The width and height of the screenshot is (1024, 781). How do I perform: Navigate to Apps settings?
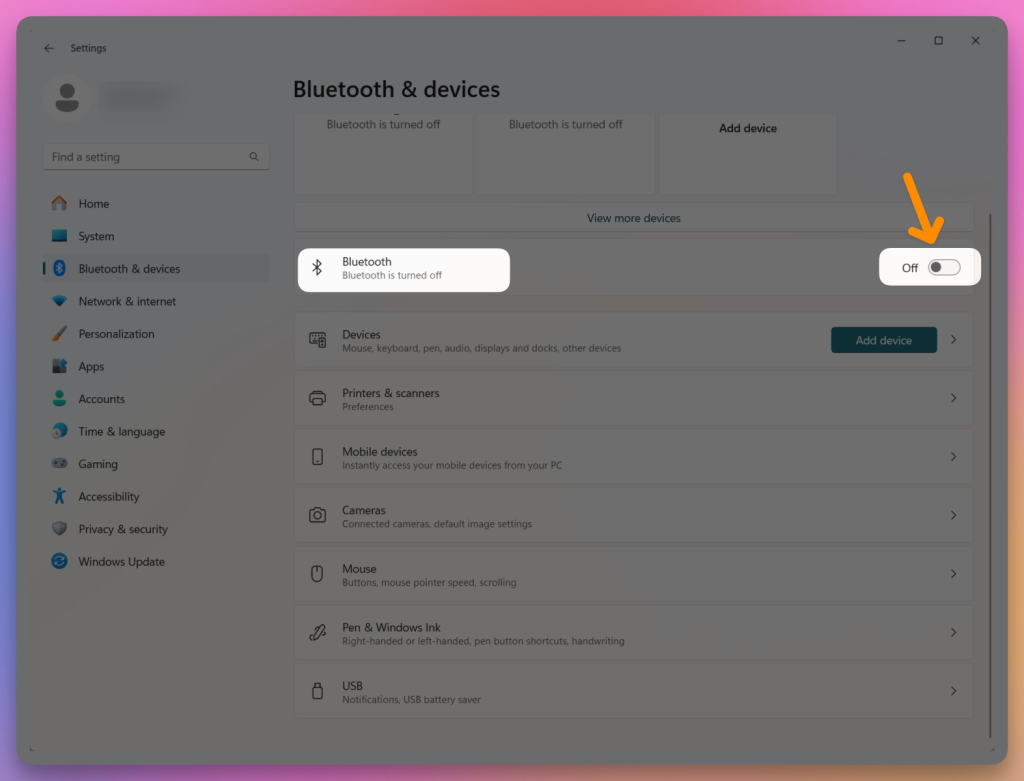point(156,366)
